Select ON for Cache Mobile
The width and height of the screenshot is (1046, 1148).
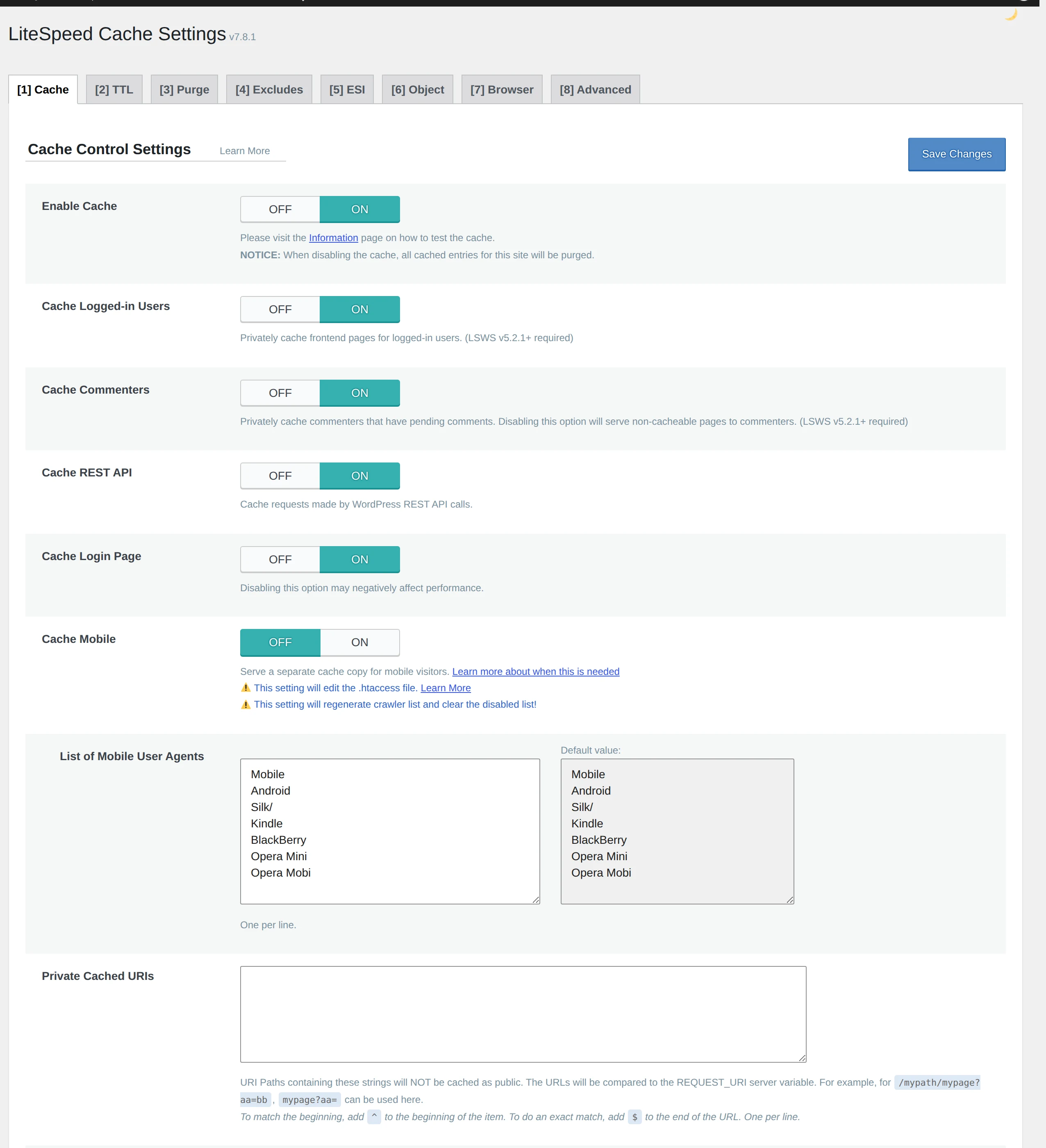click(x=360, y=642)
